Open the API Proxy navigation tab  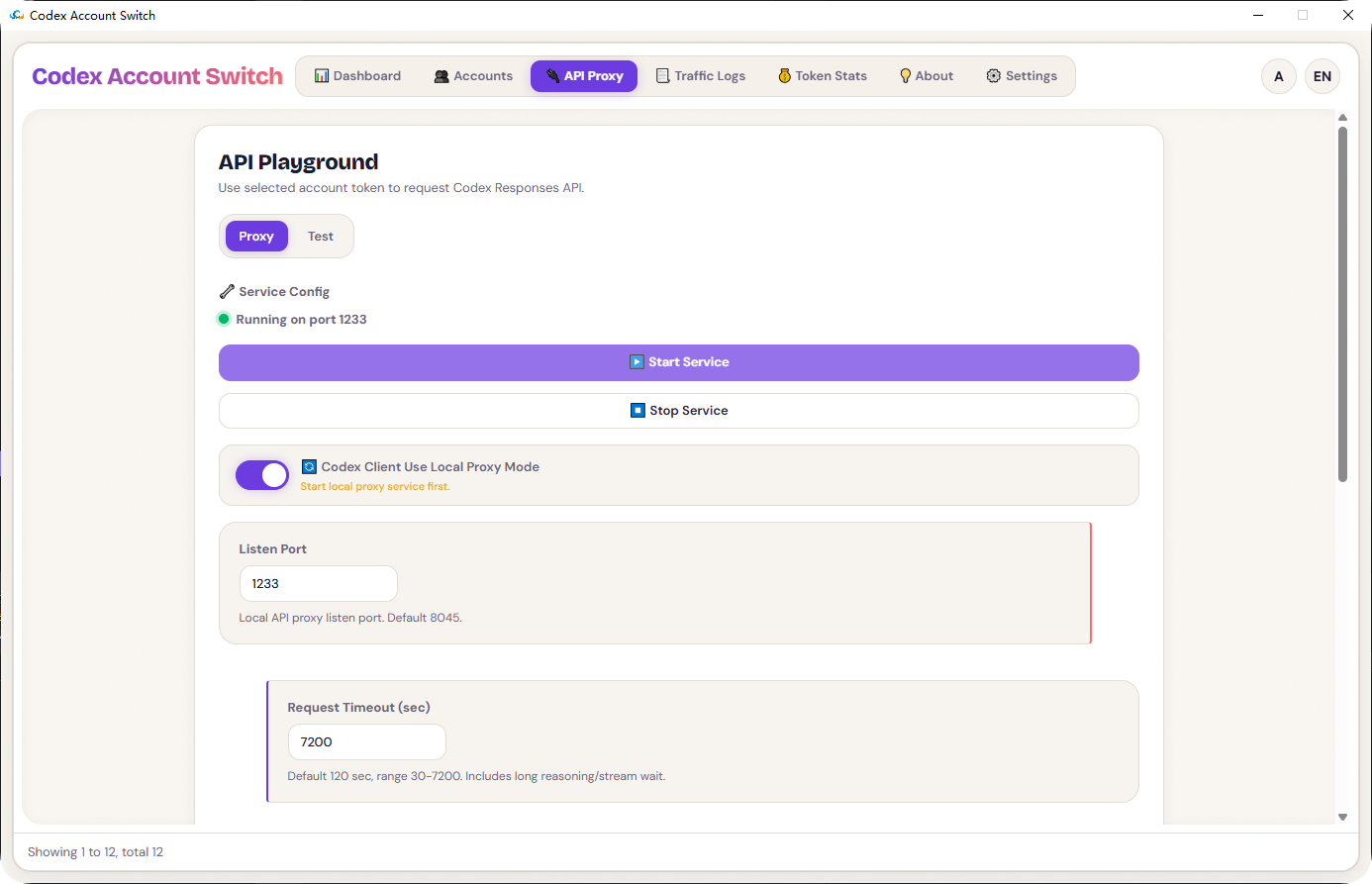click(583, 75)
